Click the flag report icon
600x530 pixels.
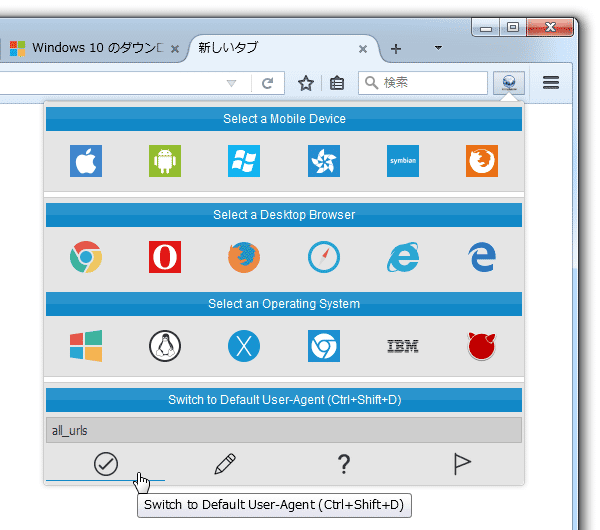(462, 464)
